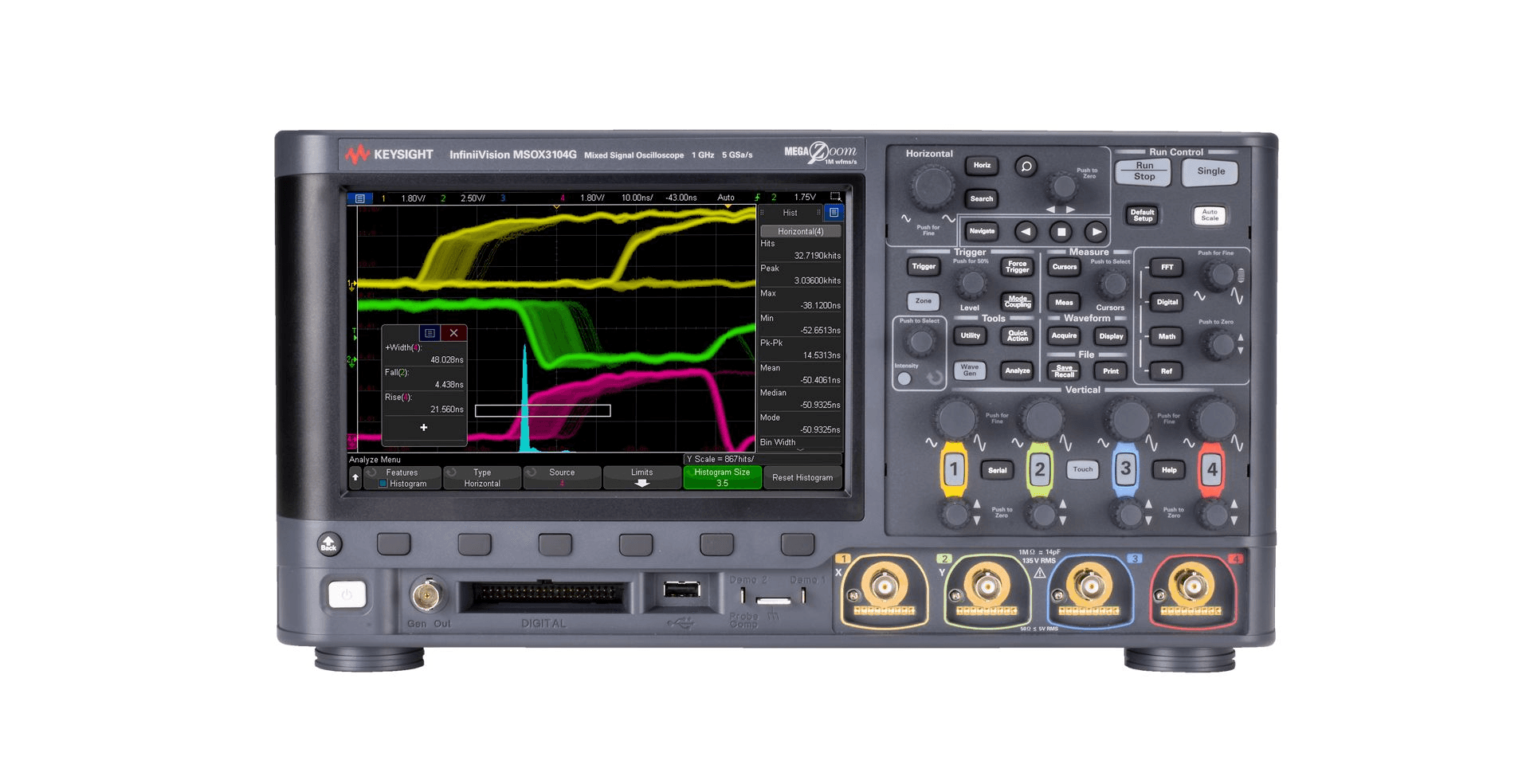Push the navigate left arrow button
This screenshot has height=784, width=1530.
(1026, 232)
